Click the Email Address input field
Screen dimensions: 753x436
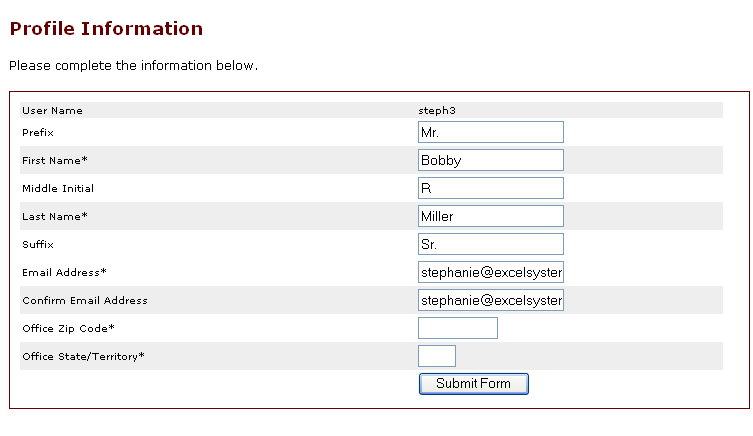click(x=491, y=272)
